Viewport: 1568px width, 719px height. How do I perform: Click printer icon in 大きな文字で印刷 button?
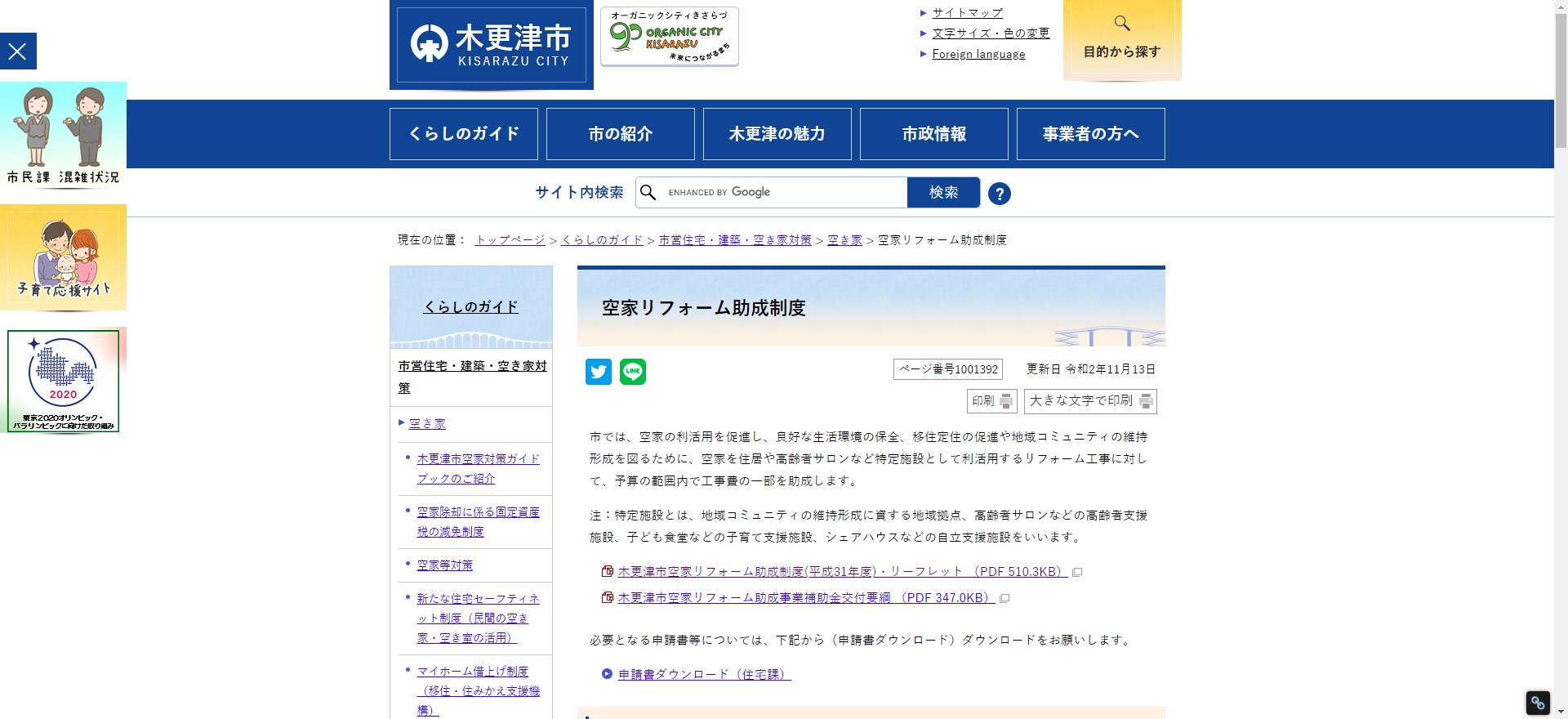(x=1146, y=401)
